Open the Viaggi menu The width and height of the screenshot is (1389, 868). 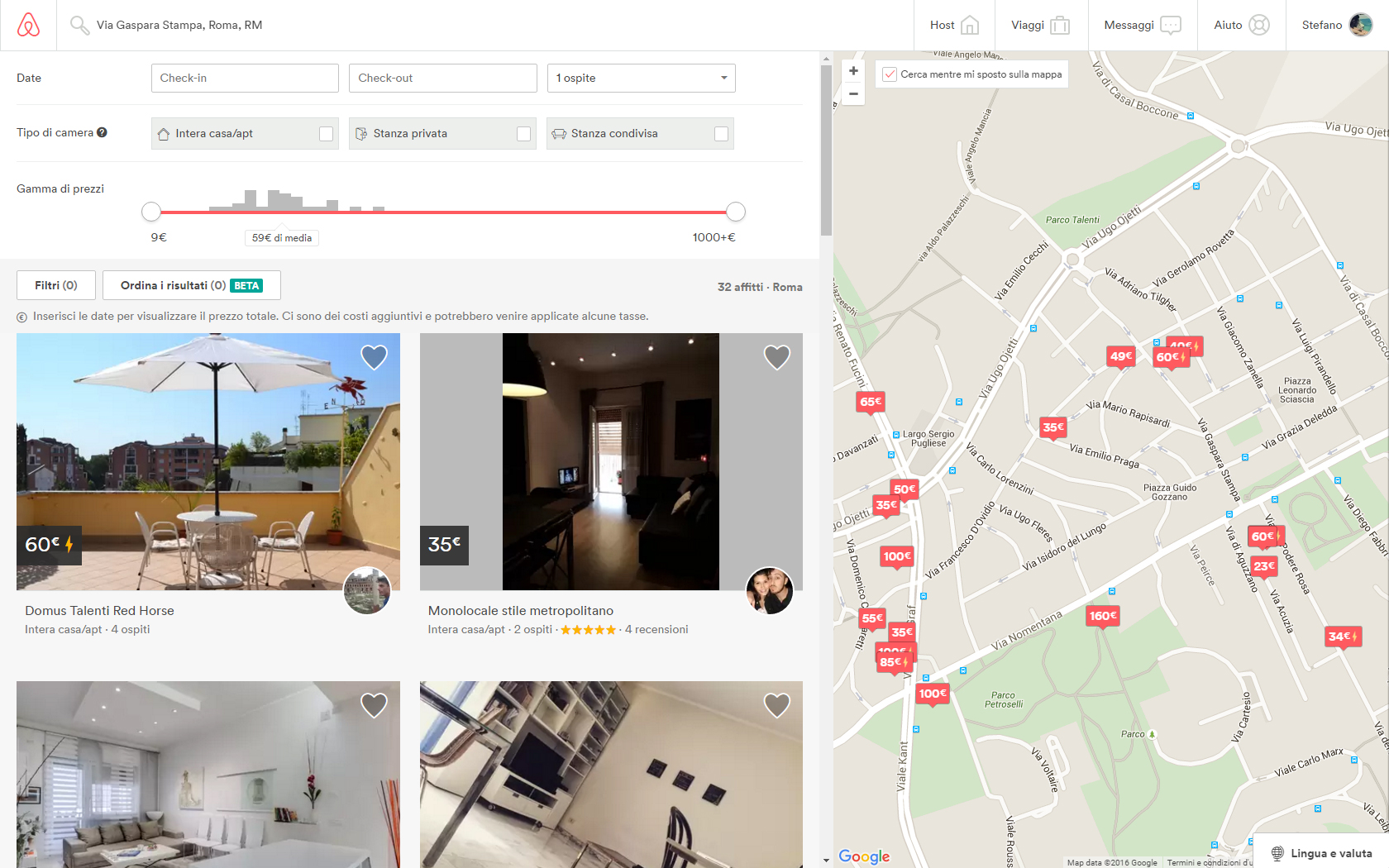pos(1041,26)
